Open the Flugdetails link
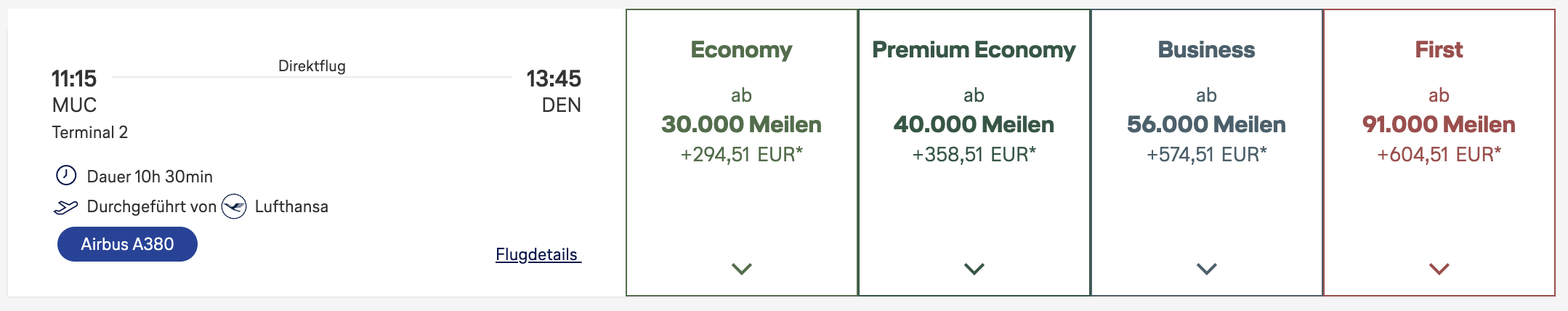Viewport: 1568px width, 311px height. (538, 255)
